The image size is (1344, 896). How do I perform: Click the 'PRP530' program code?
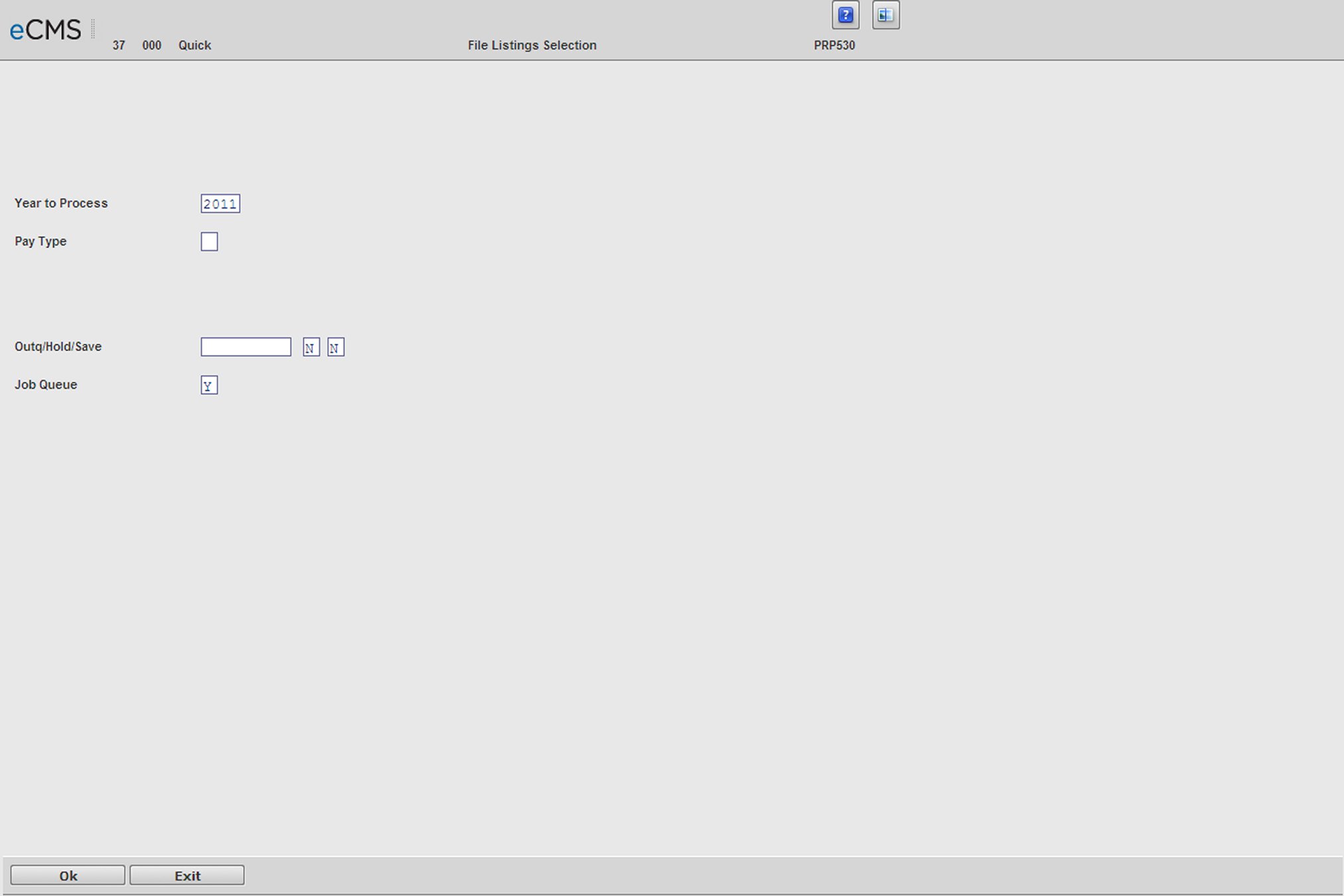834,45
